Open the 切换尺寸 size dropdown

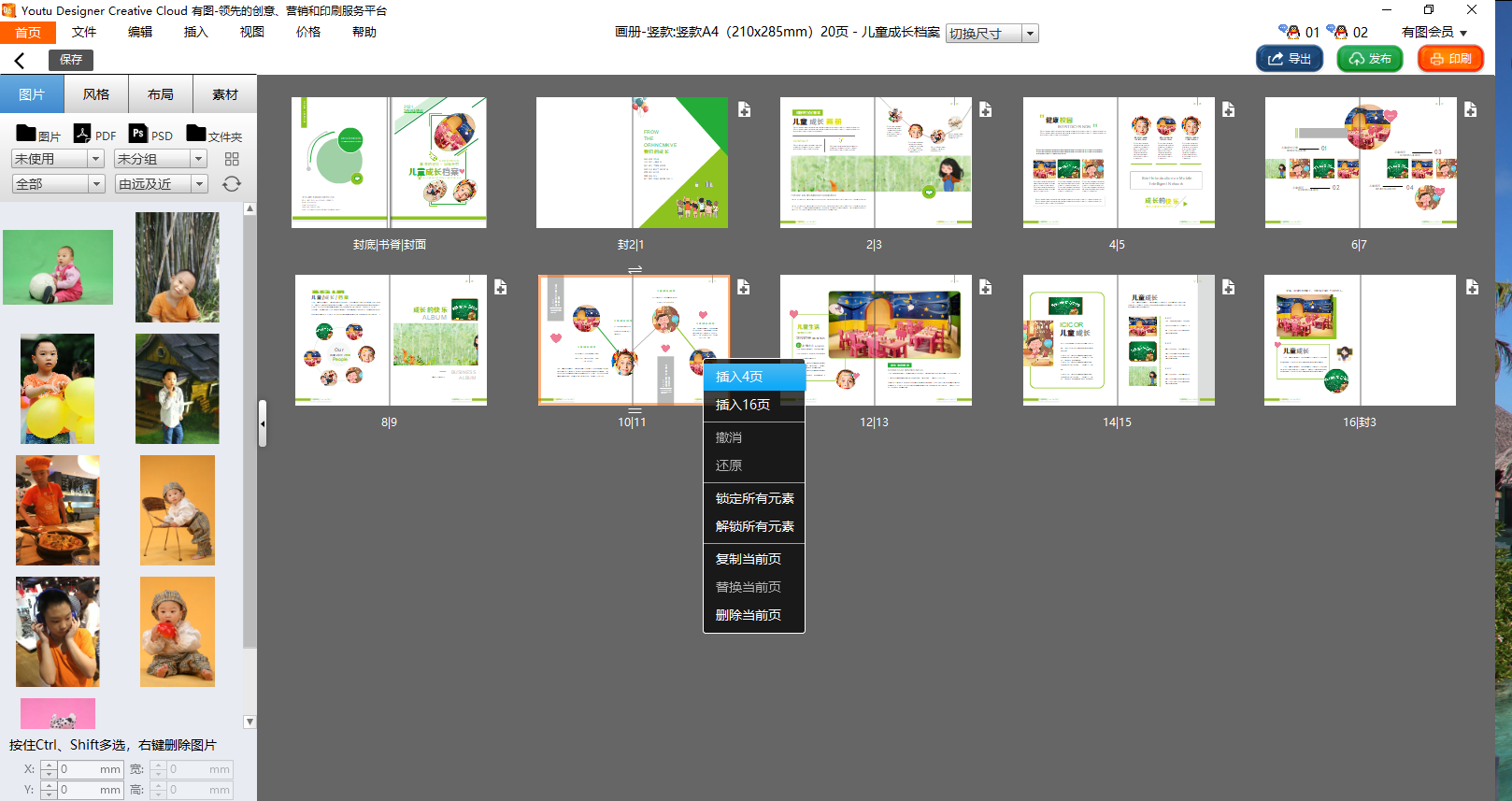click(x=1030, y=34)
